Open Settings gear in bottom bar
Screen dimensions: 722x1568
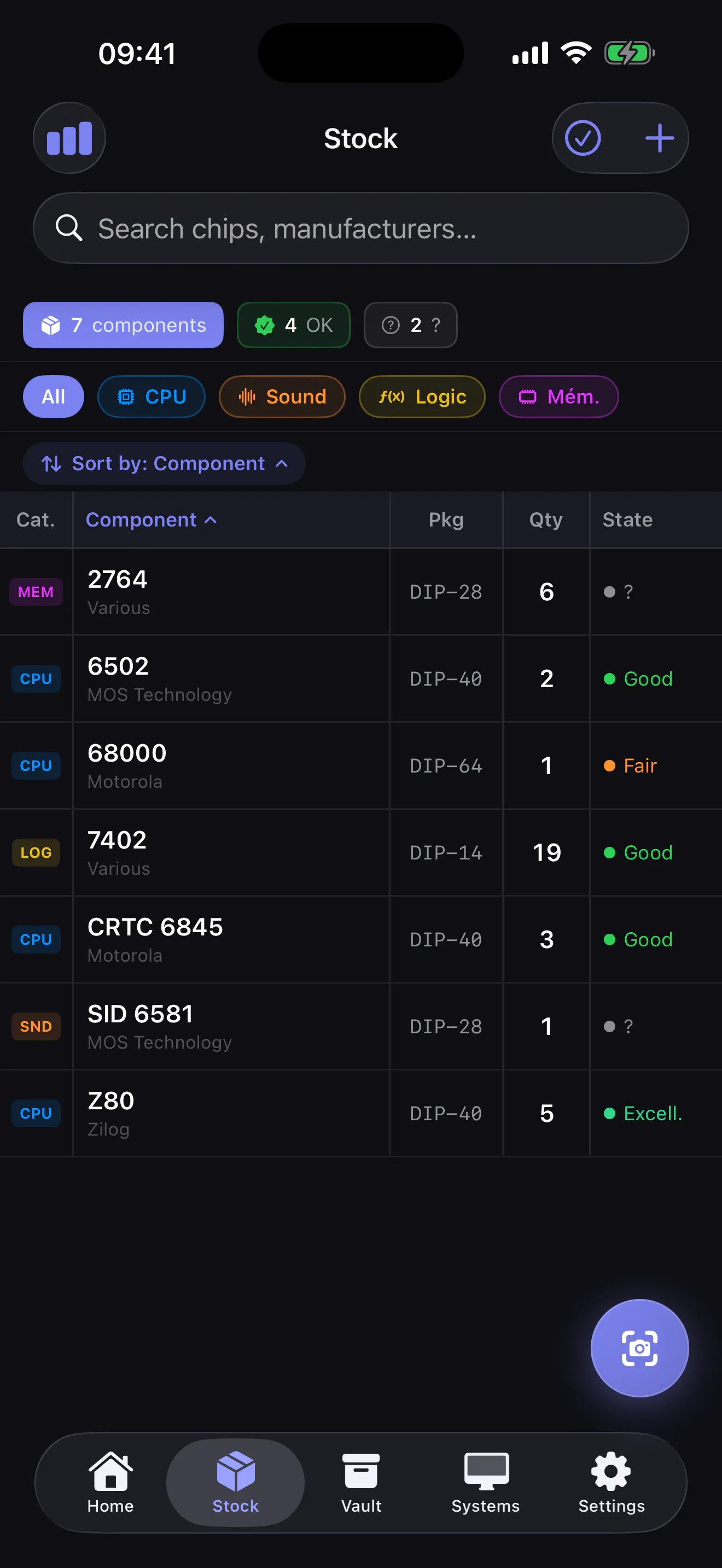point(611,1482)
